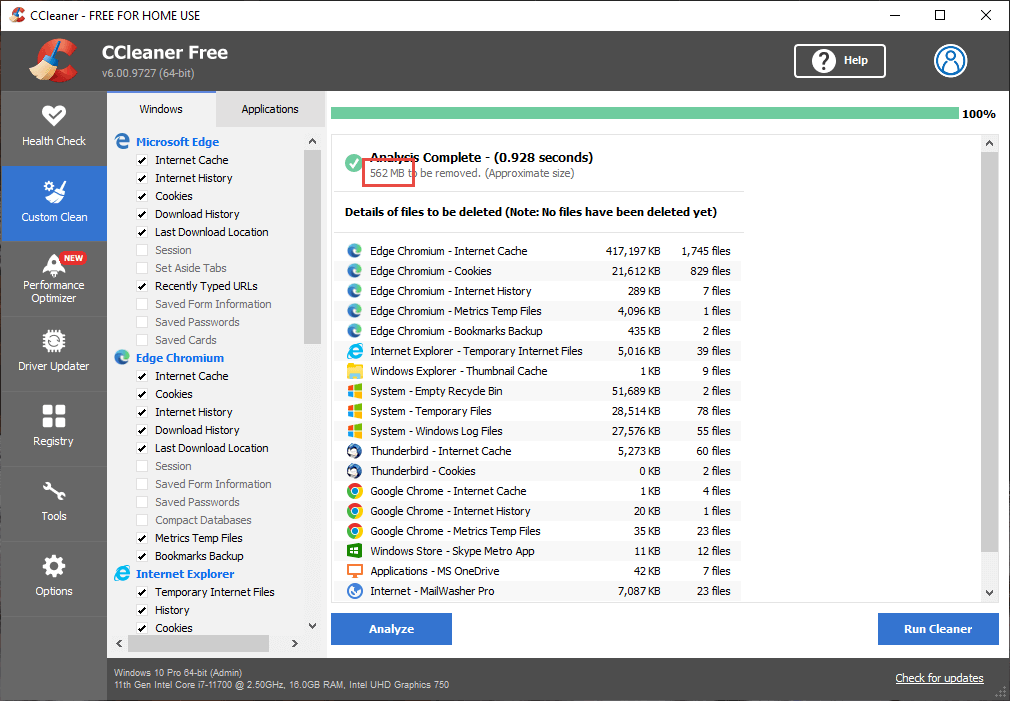Click the Internet Explorer icon in Temporary Internet Files row
This screenshot has height=701, width=1010.
tap(354, 351)
